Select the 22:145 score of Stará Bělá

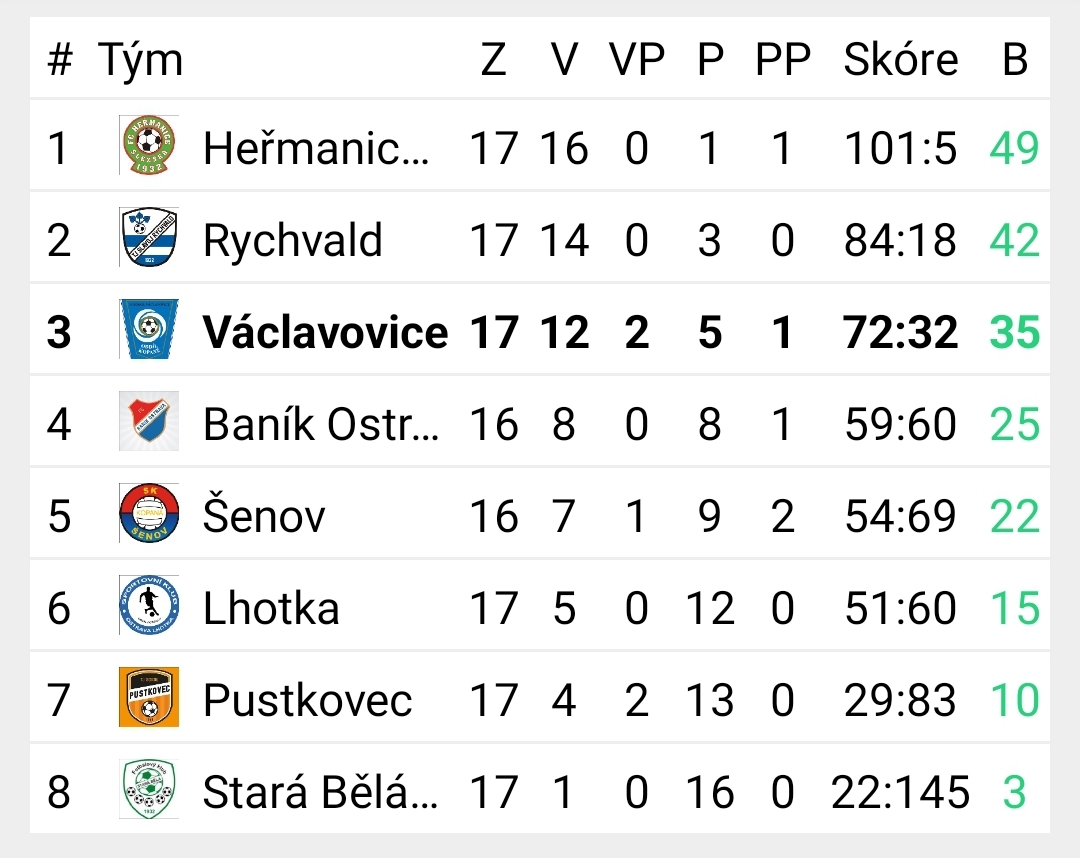point(900,793)
